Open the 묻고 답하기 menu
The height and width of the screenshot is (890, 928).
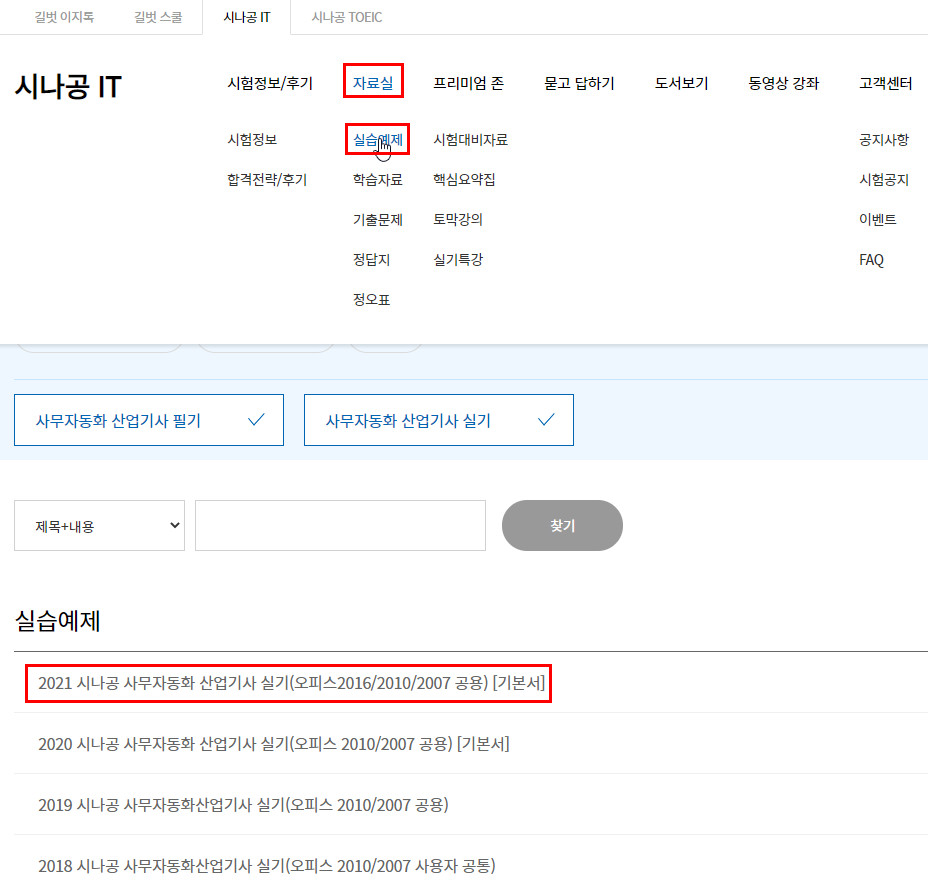579,83
